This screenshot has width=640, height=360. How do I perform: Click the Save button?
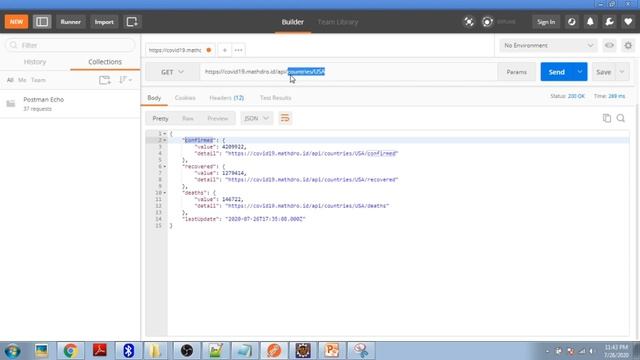coord(604,72)
